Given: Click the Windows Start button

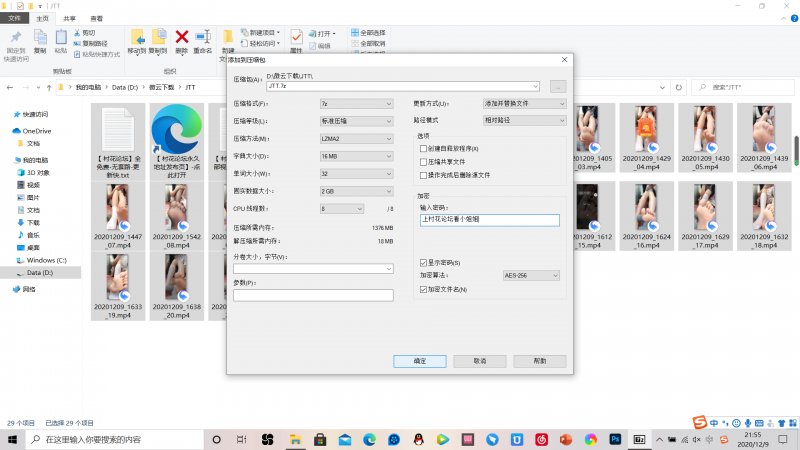Looking at the screenshot, I should point(11,439).
